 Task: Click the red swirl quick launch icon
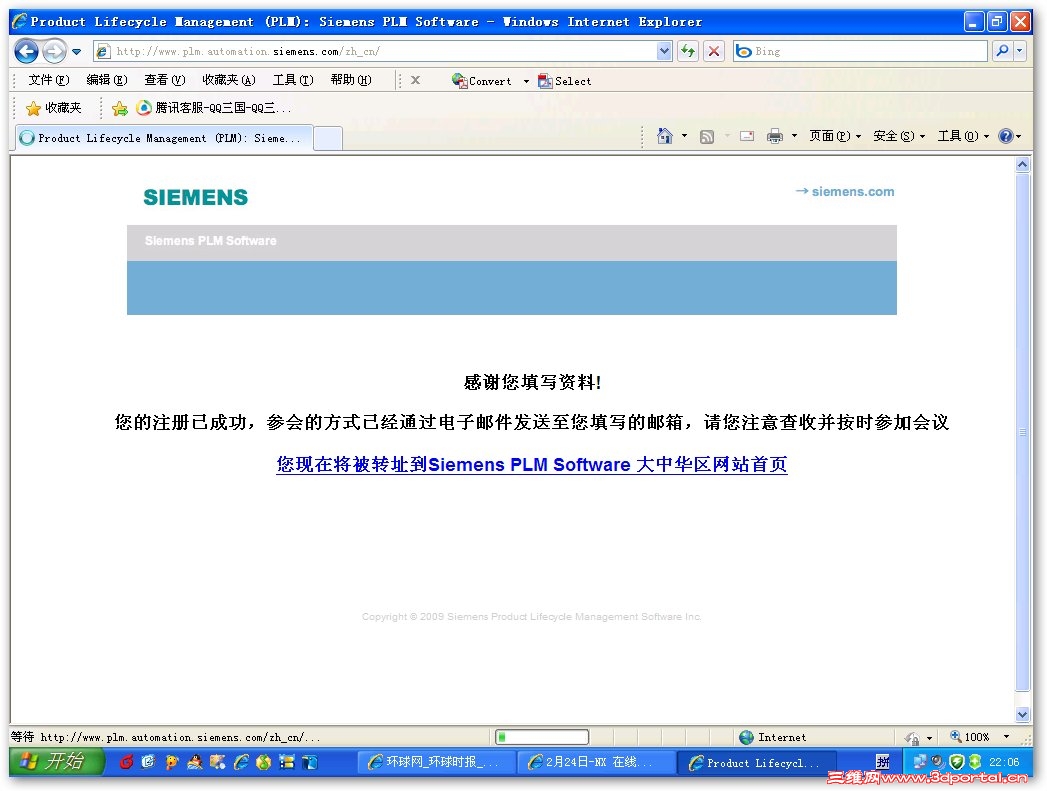click(x=126, y=762)
